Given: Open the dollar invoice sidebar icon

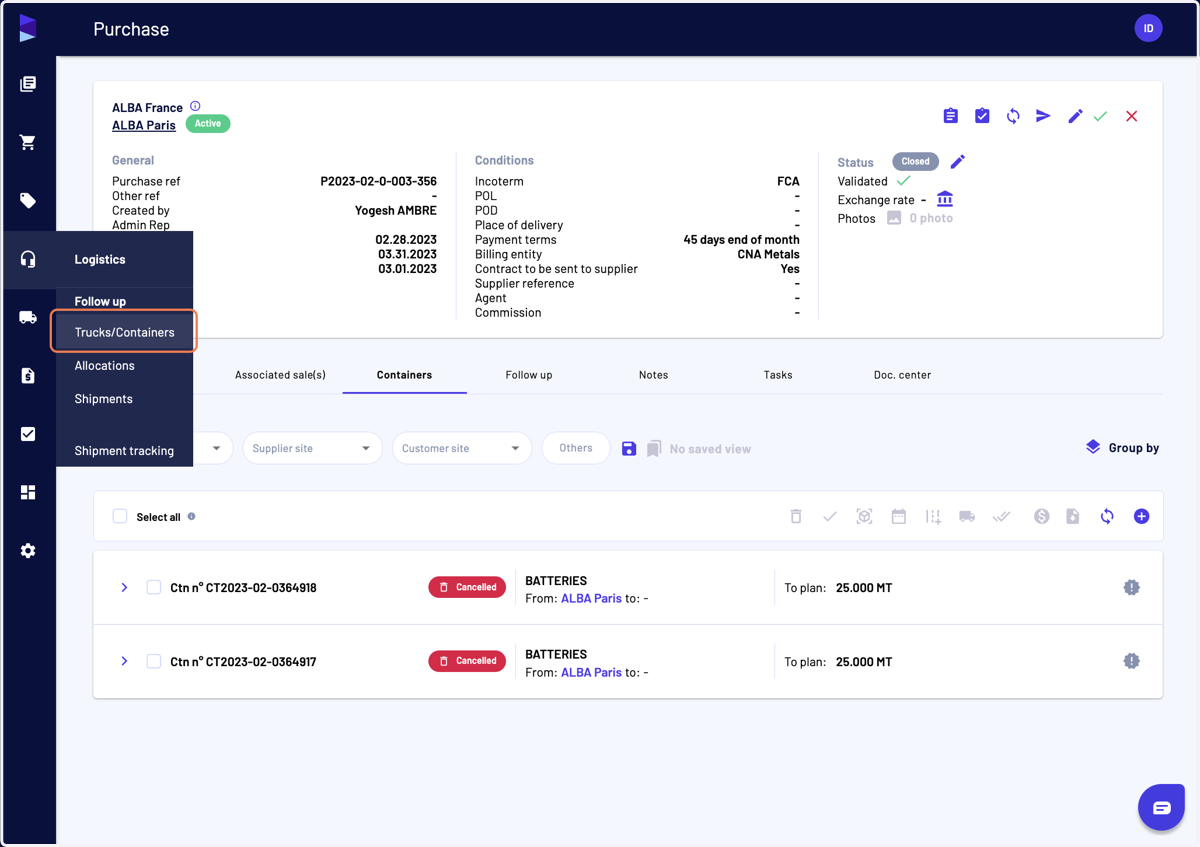Looking at the screenshot, I should pyautogui.click(x=28, y=376).
